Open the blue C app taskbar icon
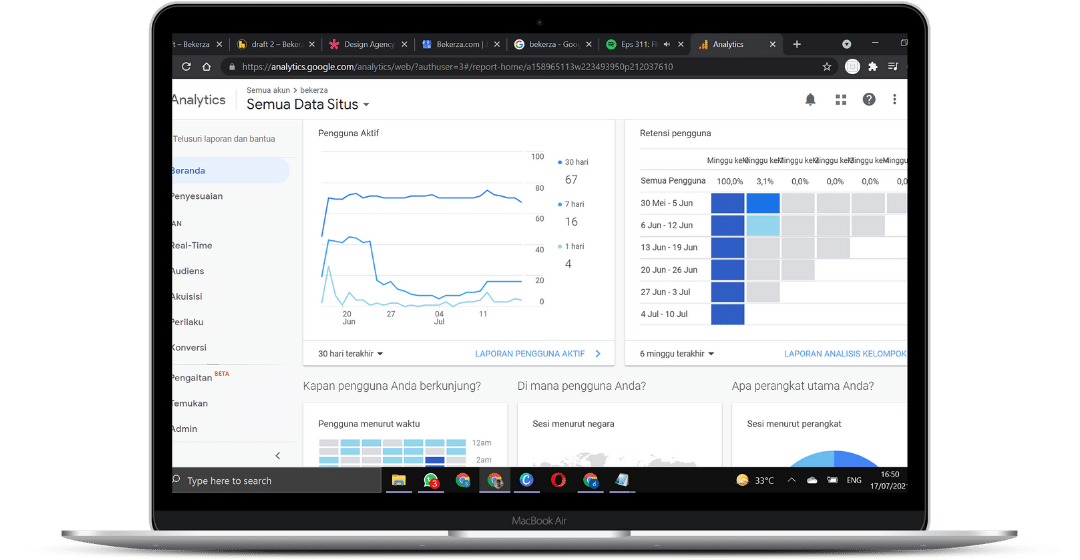 pos(526,480)
